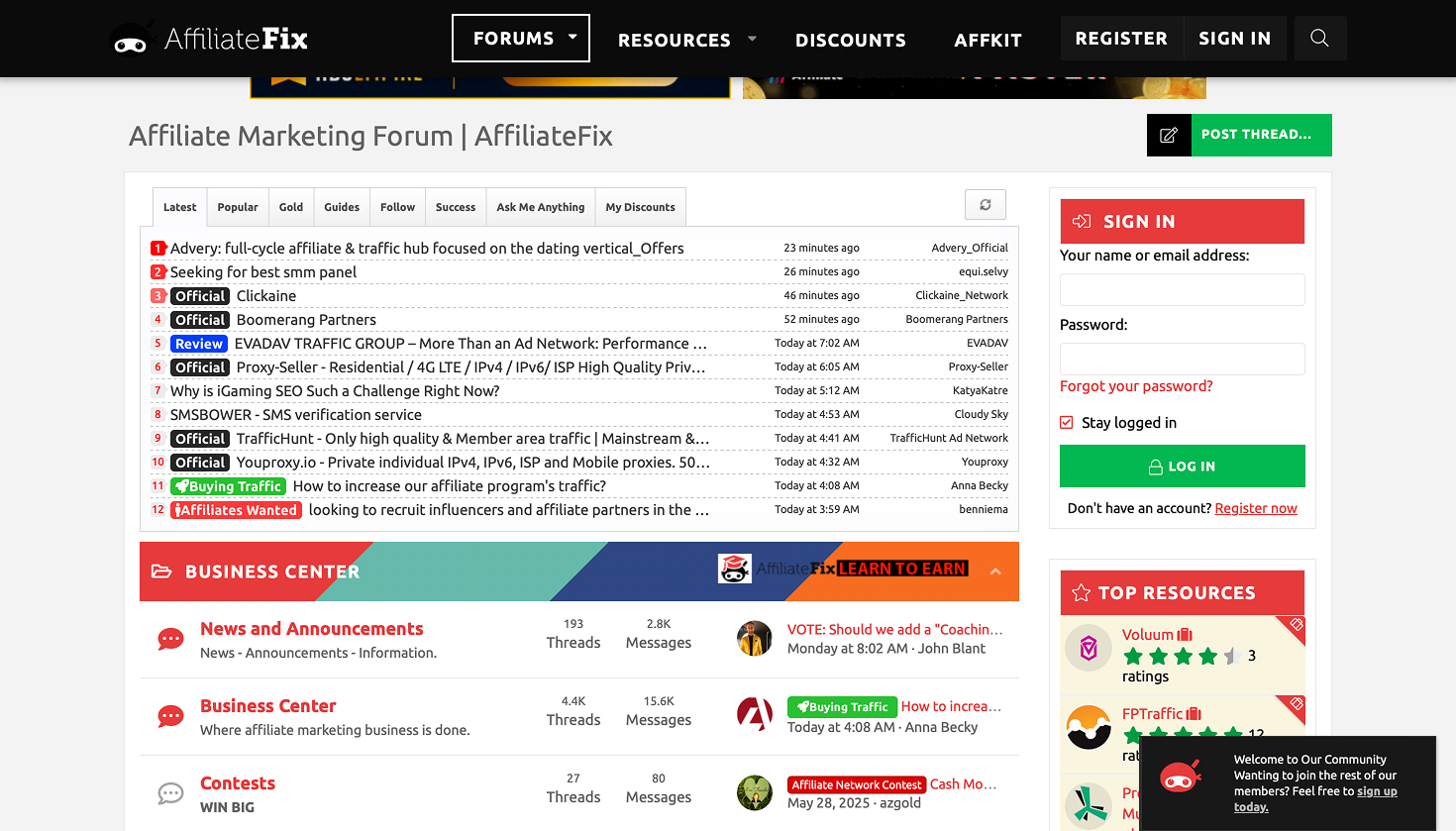This screenshot has height=831, width=1456.
Task: Switch to the Popular tab
Action: pos(238,207)
